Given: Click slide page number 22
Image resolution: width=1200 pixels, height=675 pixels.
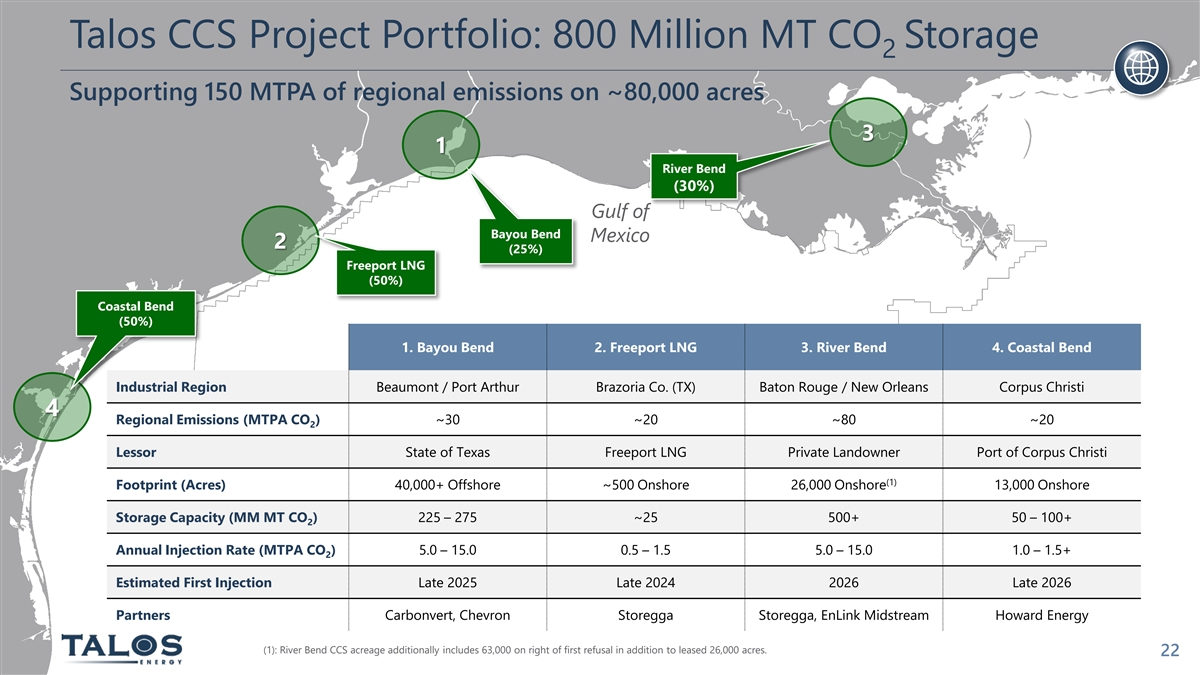Looking at the screenshot, I should pos(1170,651).
